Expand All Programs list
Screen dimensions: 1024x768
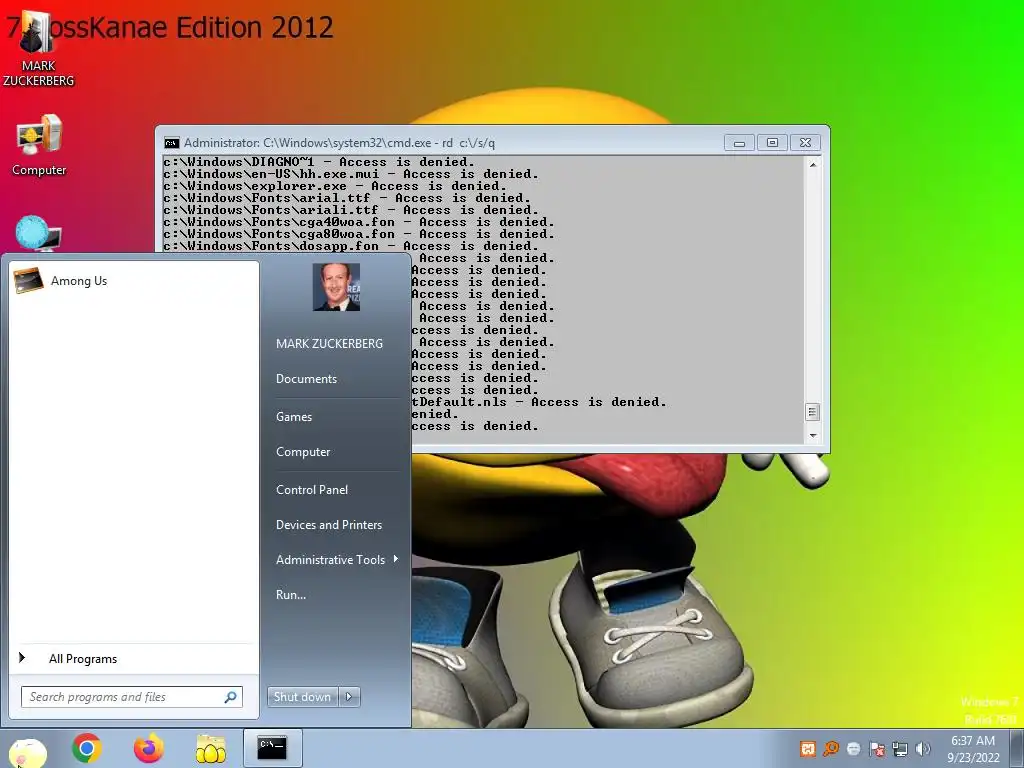coord(83,659)
